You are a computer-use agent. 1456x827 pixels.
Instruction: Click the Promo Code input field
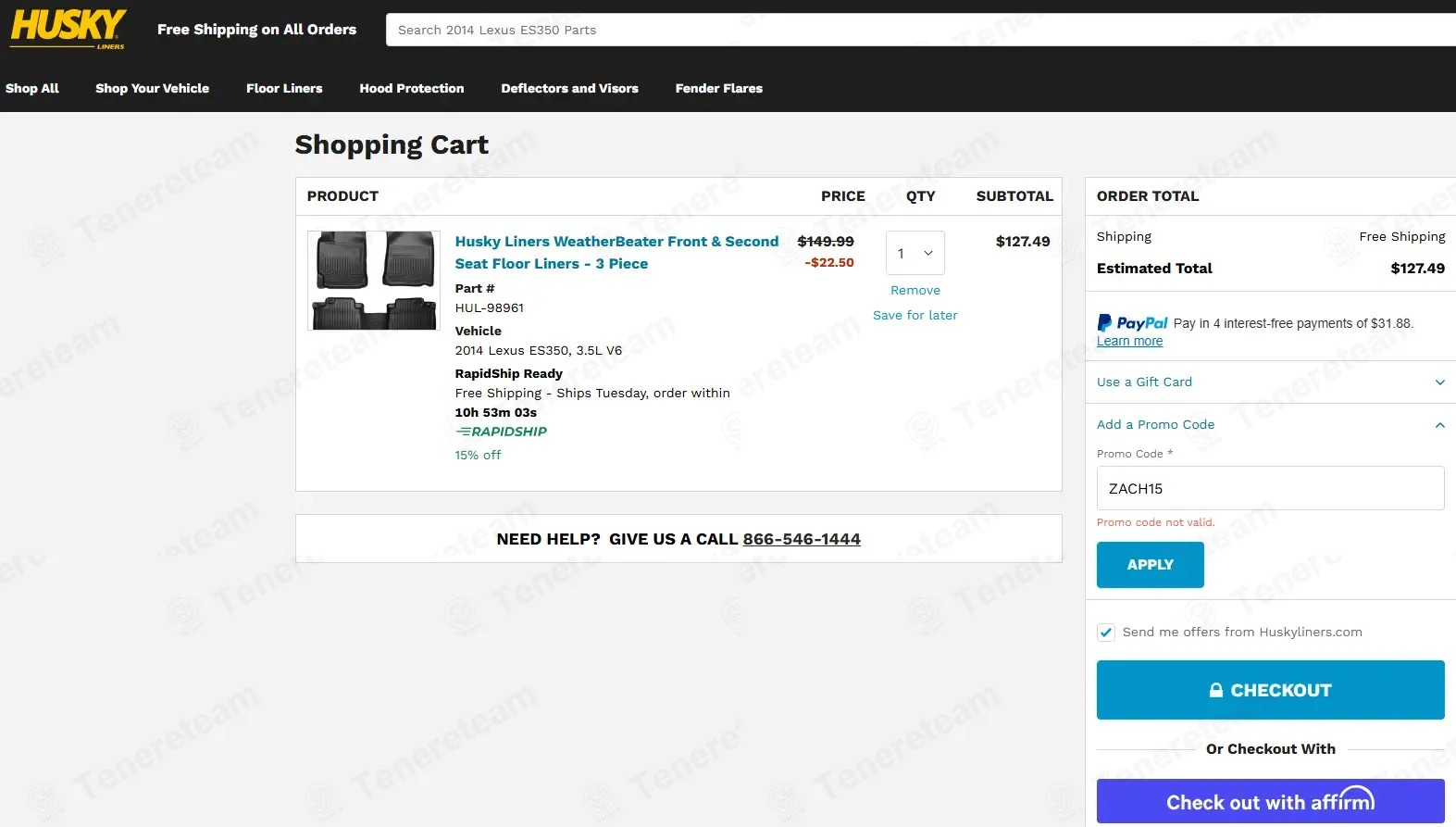tap(1271, 488)
